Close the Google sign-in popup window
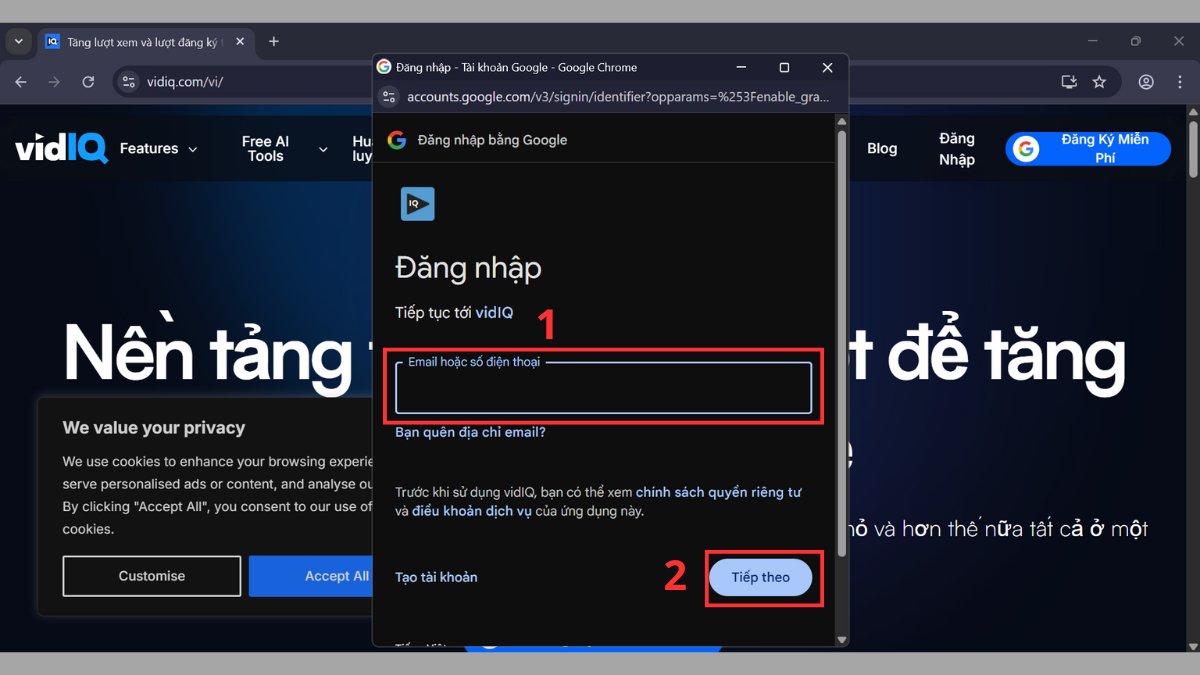 827,67
